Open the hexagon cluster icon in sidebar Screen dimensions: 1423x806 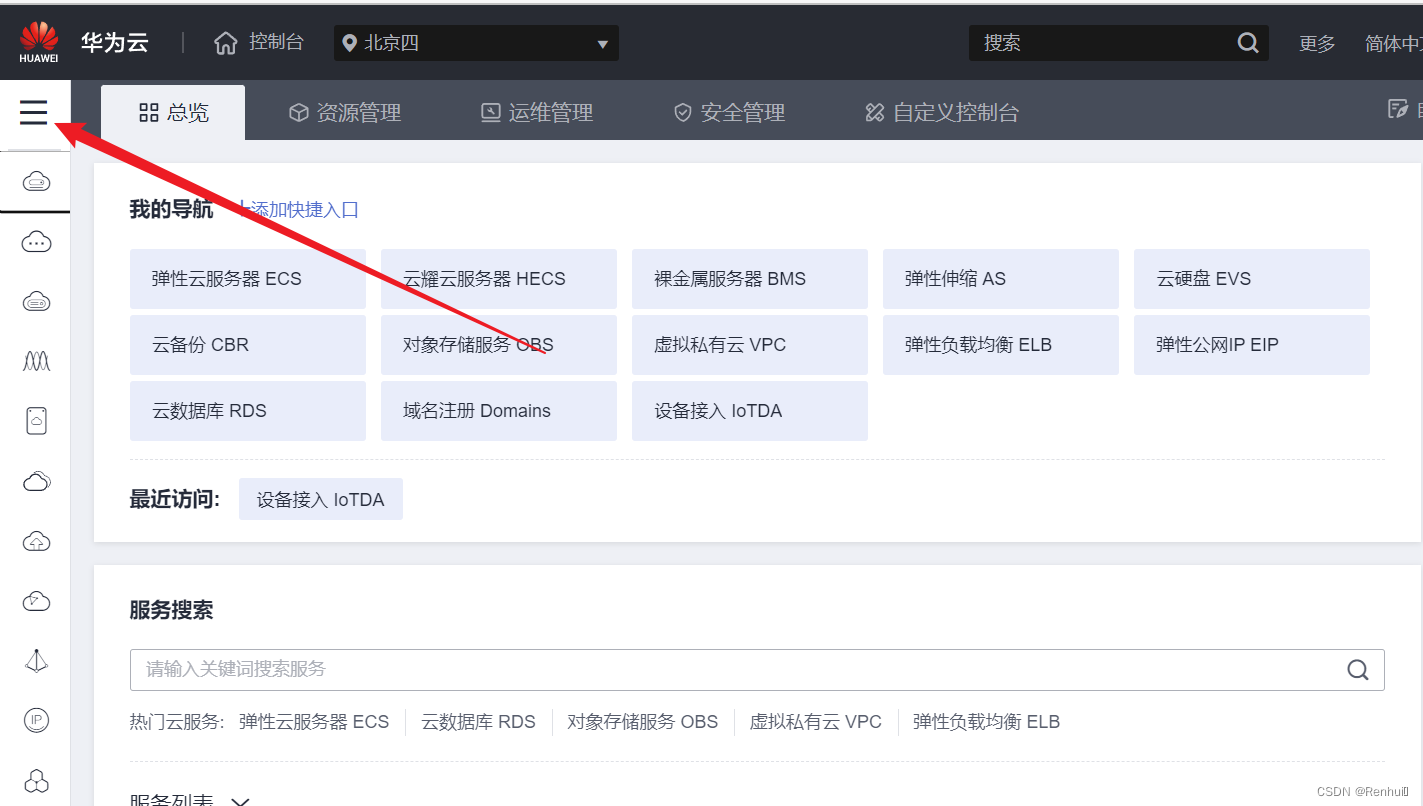pyautogui.click(x=36, y=781)
